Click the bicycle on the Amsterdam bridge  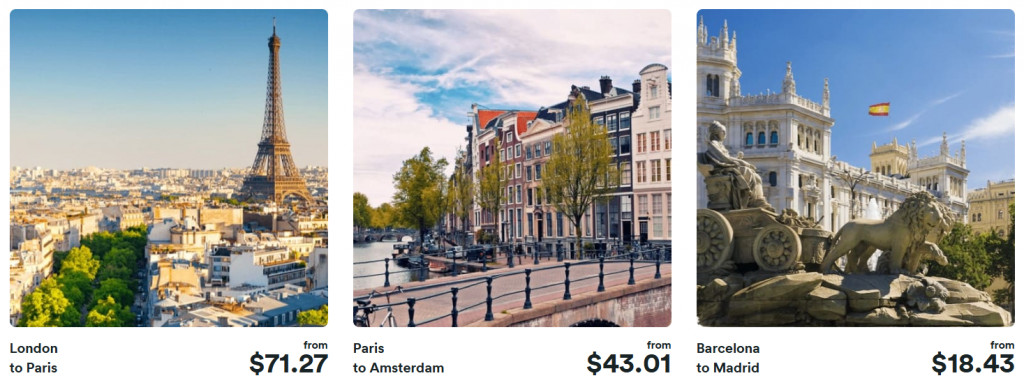(375, 309)
